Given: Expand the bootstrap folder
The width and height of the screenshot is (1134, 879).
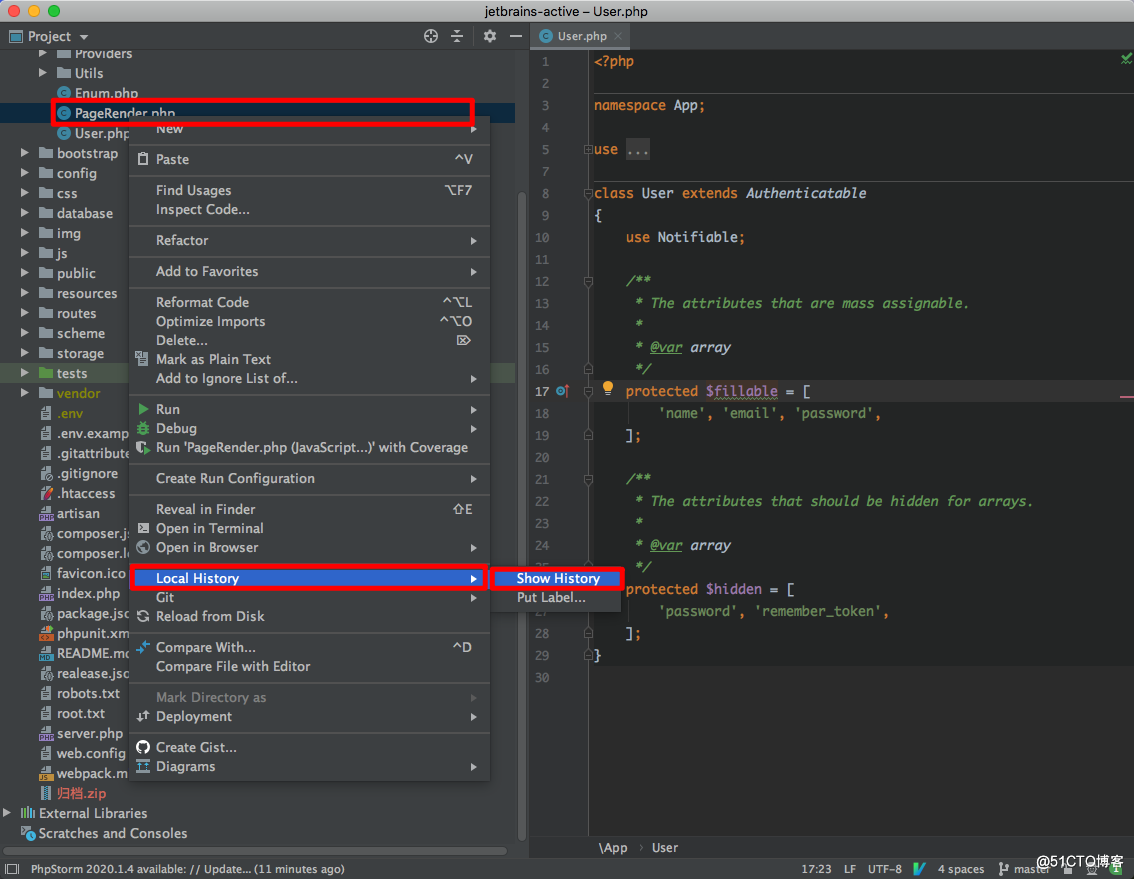Looking at the screenshot, I should point(25,153).
